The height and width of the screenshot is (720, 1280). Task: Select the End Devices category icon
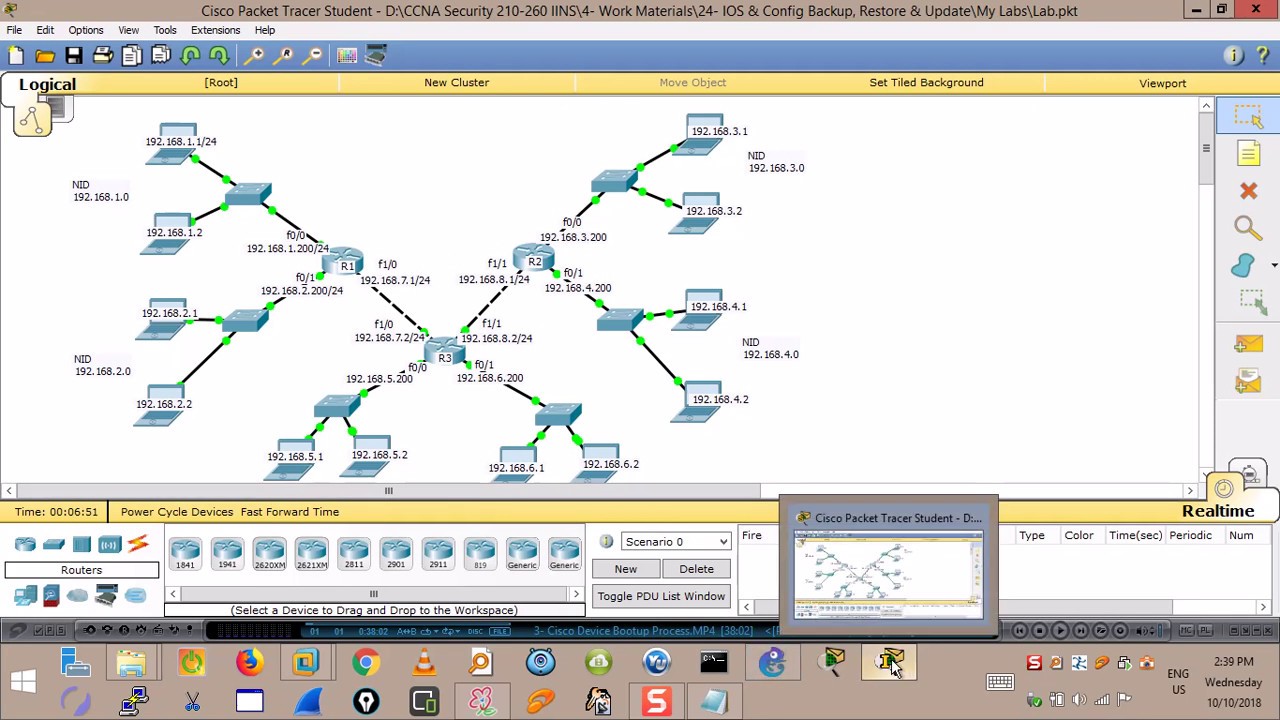tap(25, 596)
